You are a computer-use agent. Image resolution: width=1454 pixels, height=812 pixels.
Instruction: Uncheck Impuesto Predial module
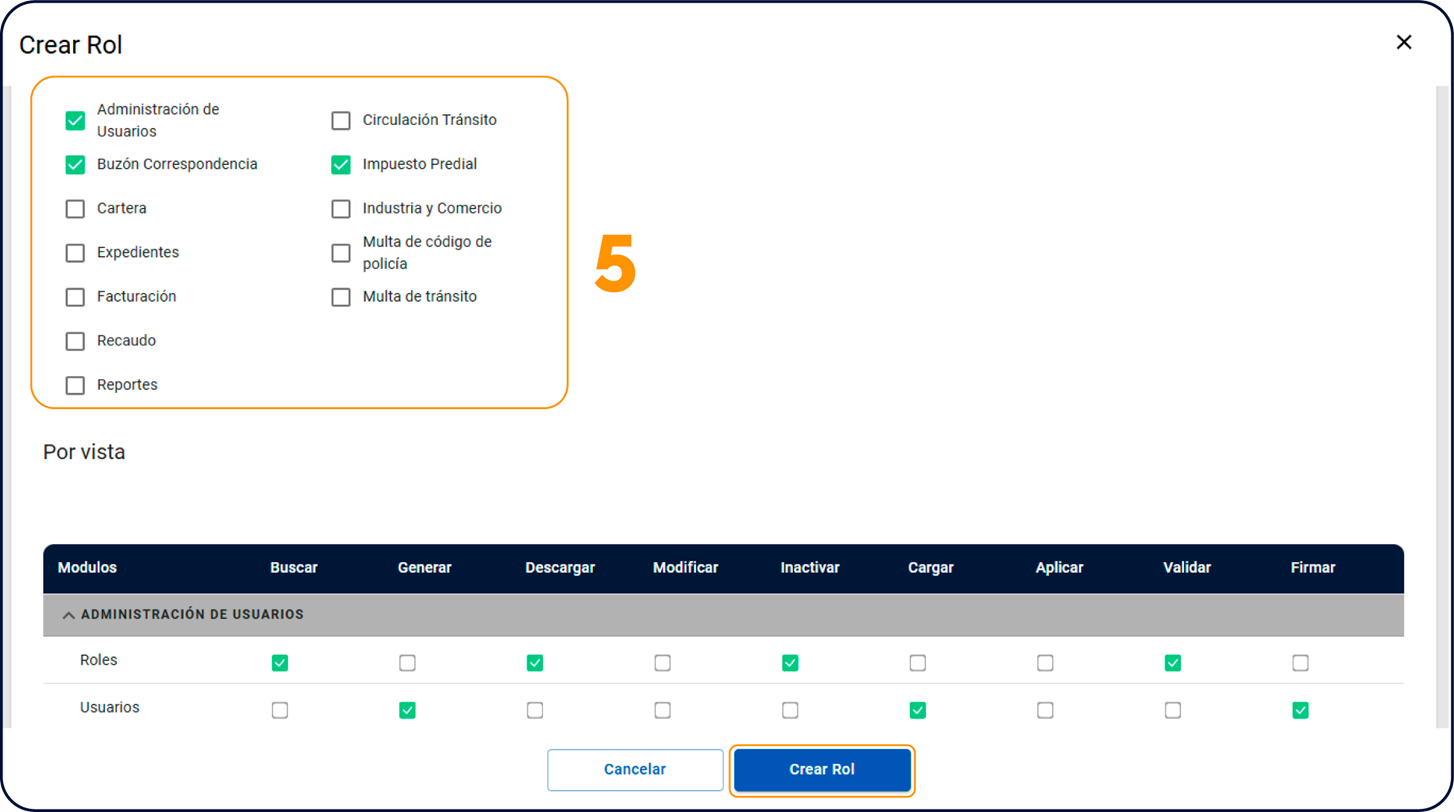[x=341, y=165]
